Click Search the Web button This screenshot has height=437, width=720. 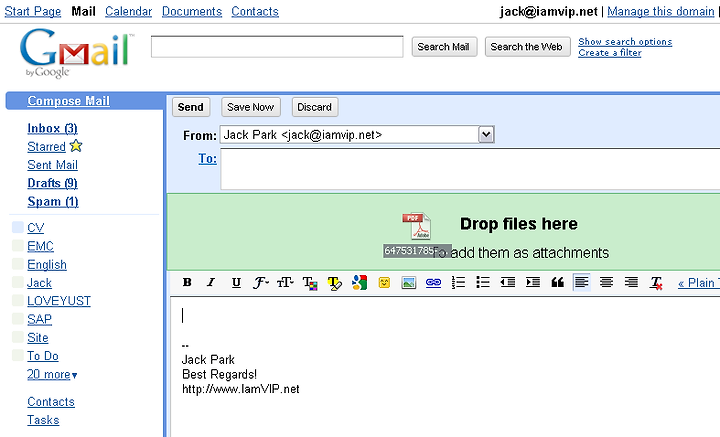pyautogui.click(x=527, y=47)
